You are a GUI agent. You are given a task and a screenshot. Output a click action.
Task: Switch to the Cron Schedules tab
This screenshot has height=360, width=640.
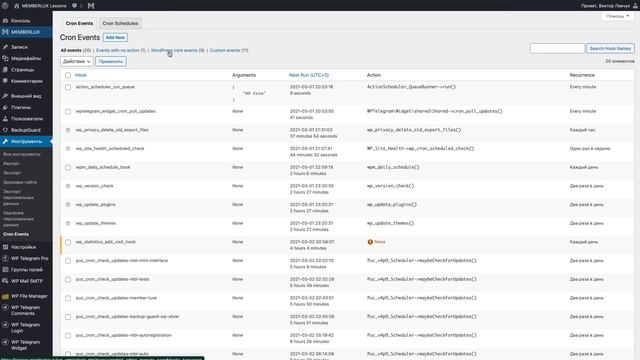[x=120, y=23]
